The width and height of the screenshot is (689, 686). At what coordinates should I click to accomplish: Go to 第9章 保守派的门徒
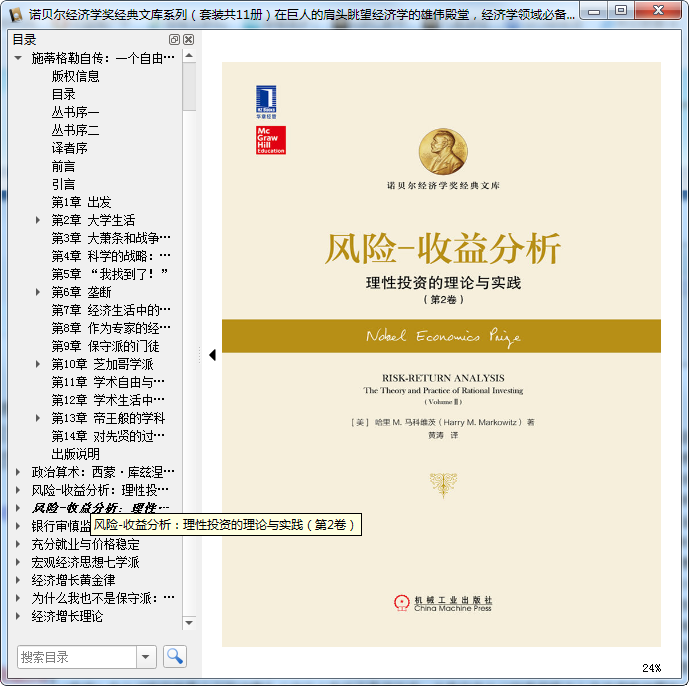pyautogui.click(x=105, y=346)
